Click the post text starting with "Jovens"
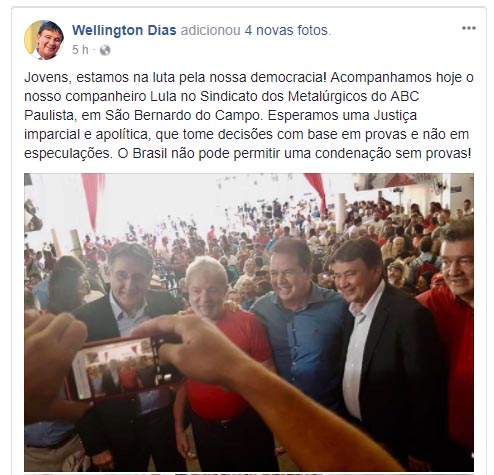 click(249, 115)
